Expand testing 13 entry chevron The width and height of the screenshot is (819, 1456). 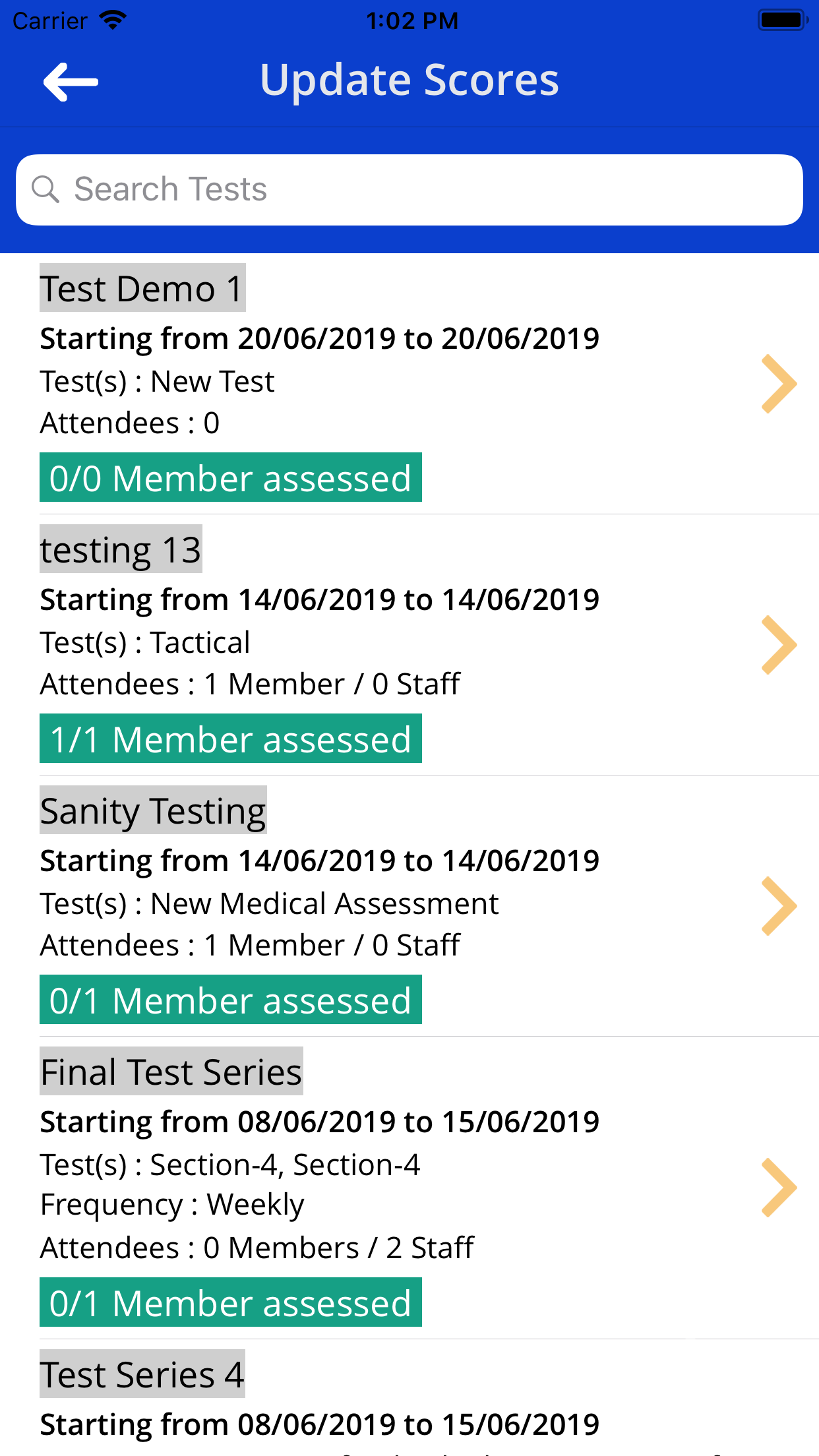[x=779, y=645]
